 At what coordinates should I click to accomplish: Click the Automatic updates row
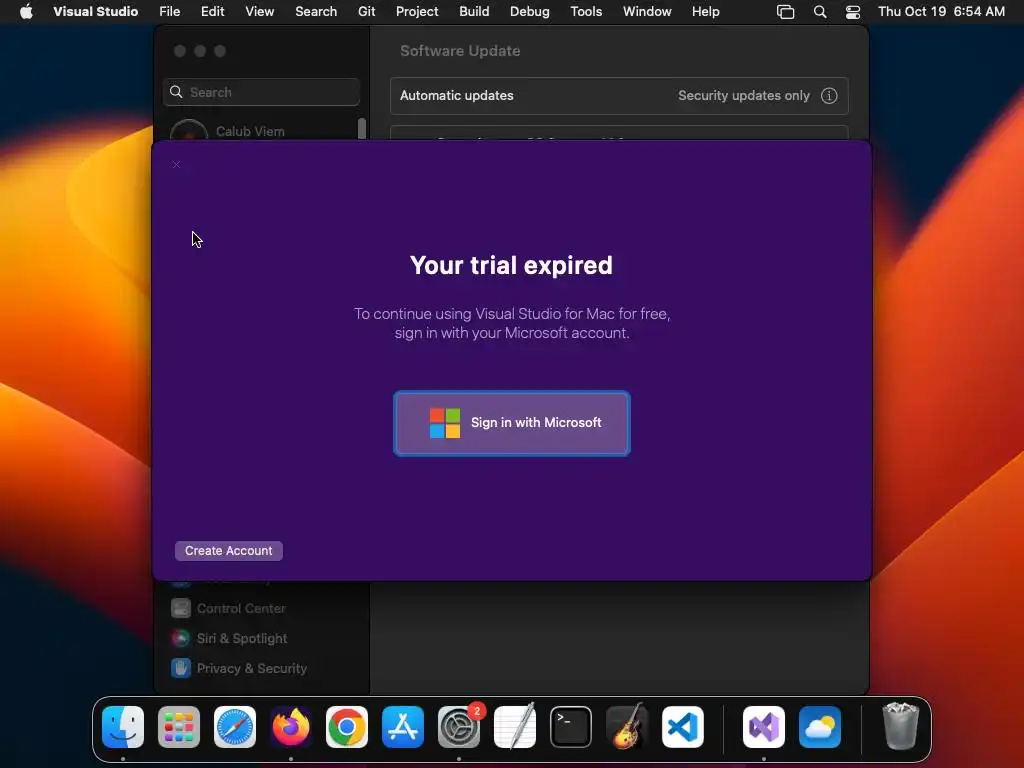click(x=619, y=96)
